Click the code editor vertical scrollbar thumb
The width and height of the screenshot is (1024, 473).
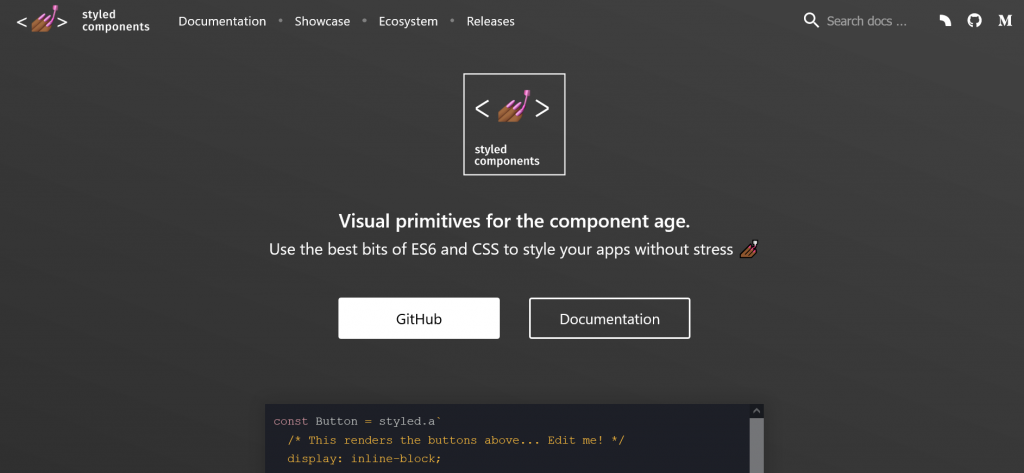(x=756, y=446)
